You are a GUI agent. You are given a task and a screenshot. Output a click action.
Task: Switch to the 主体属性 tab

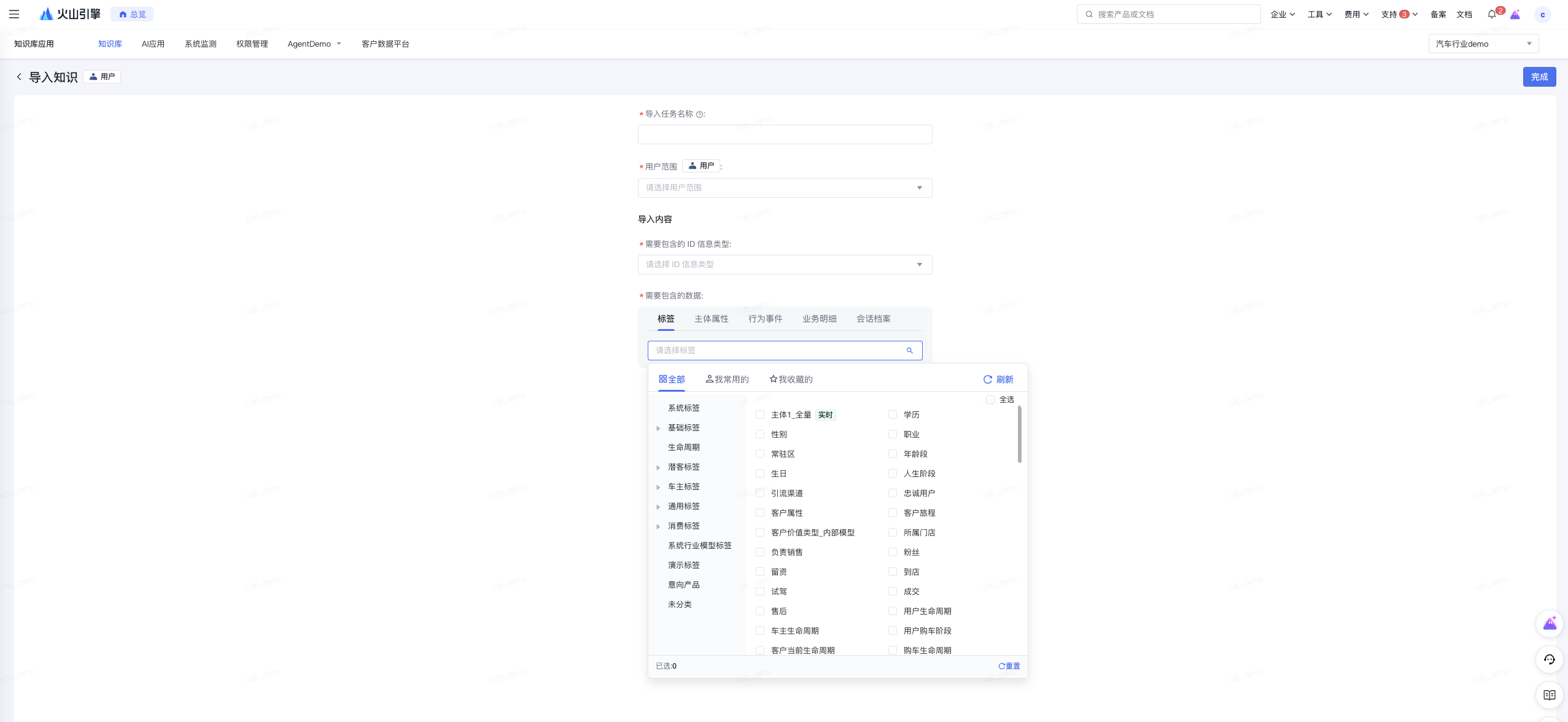coord(711,319)
